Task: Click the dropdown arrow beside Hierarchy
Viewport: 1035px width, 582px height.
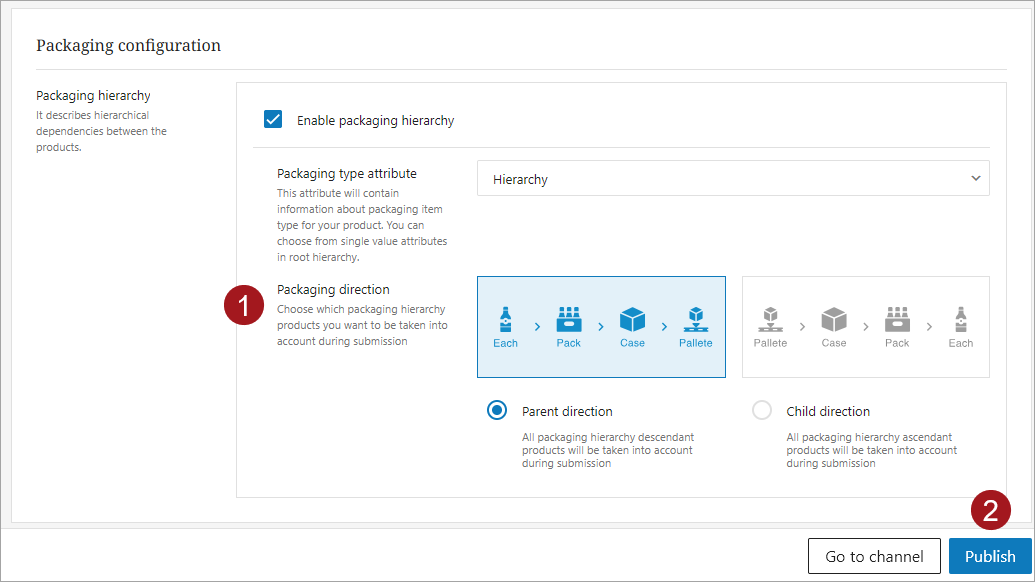Action: tap(975, 179)
